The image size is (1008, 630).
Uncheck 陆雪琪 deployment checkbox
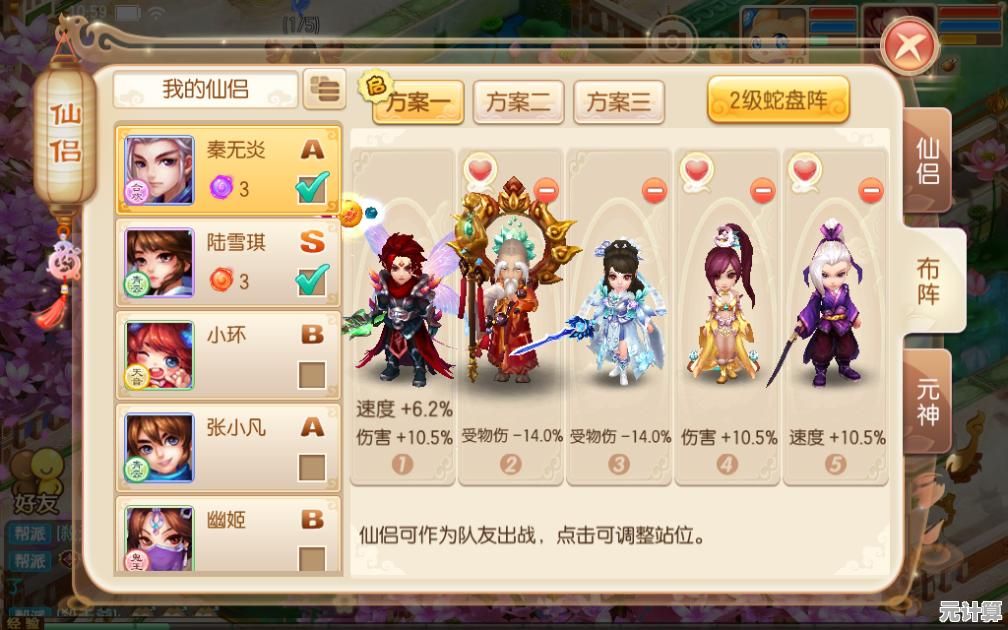pyautogui.click(x=312, y=280)
